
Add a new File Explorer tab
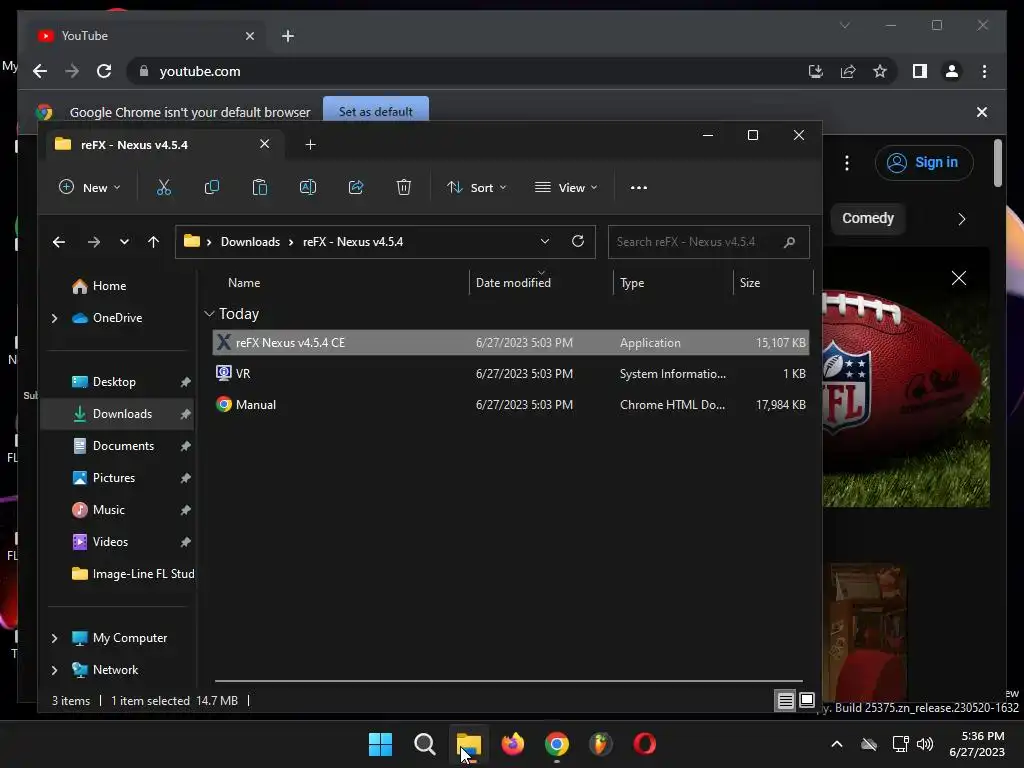311,144
